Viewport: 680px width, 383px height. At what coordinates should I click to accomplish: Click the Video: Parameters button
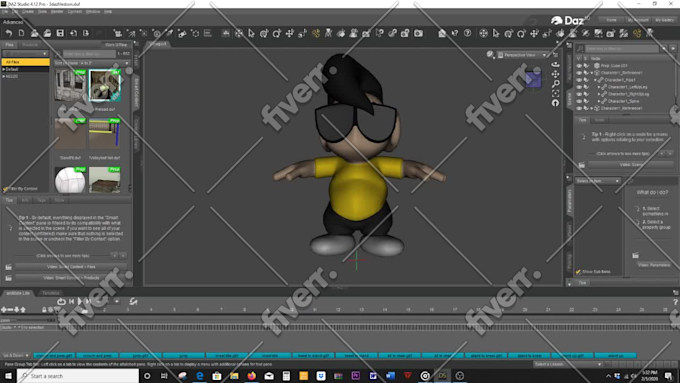click(x=654, y=265)
